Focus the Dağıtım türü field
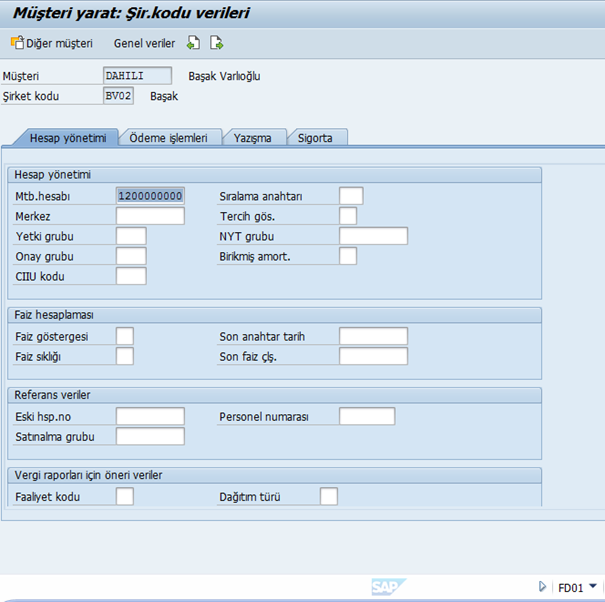Image resolution: width=605 pixels, height=602 pixels. click(x=329, y=497)
